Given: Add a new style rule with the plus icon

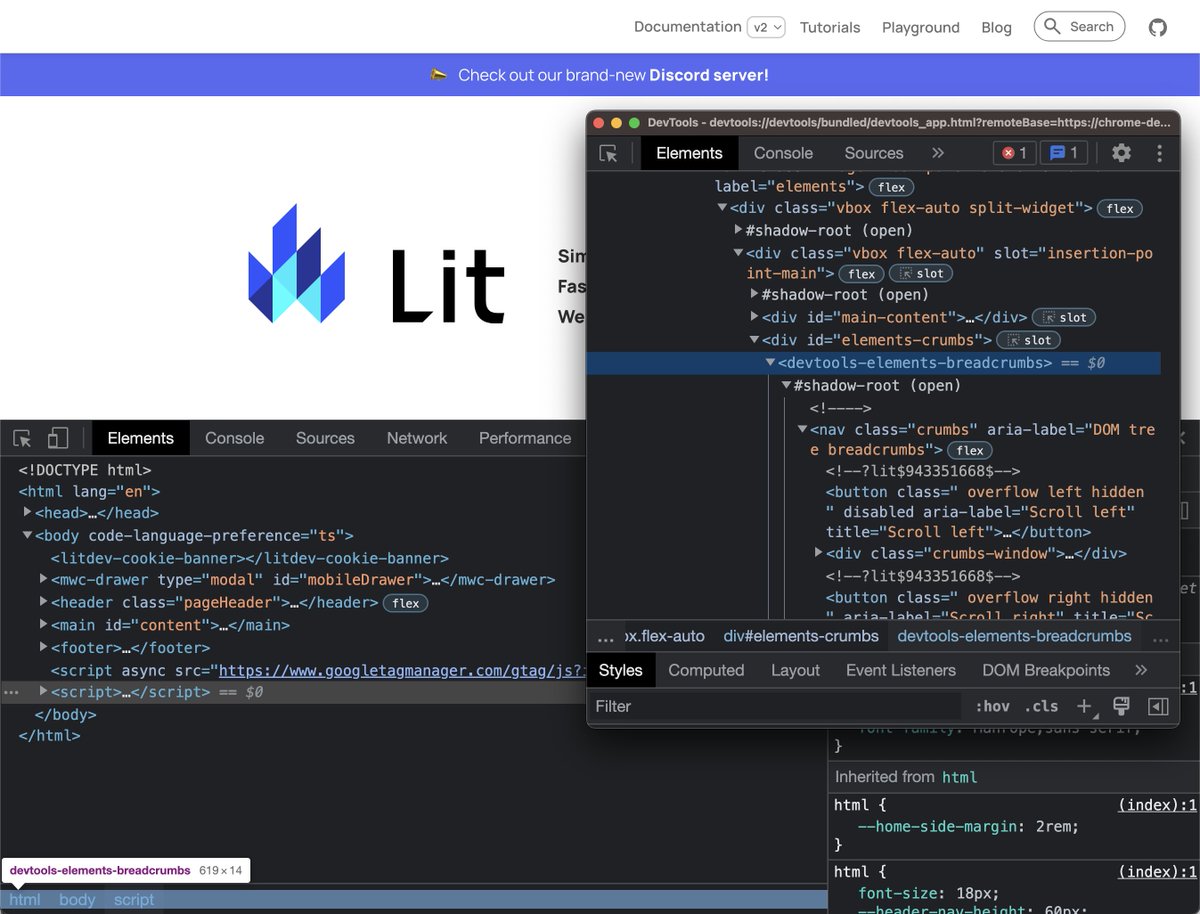Looking at the screenshot, I should (1084, 706).
